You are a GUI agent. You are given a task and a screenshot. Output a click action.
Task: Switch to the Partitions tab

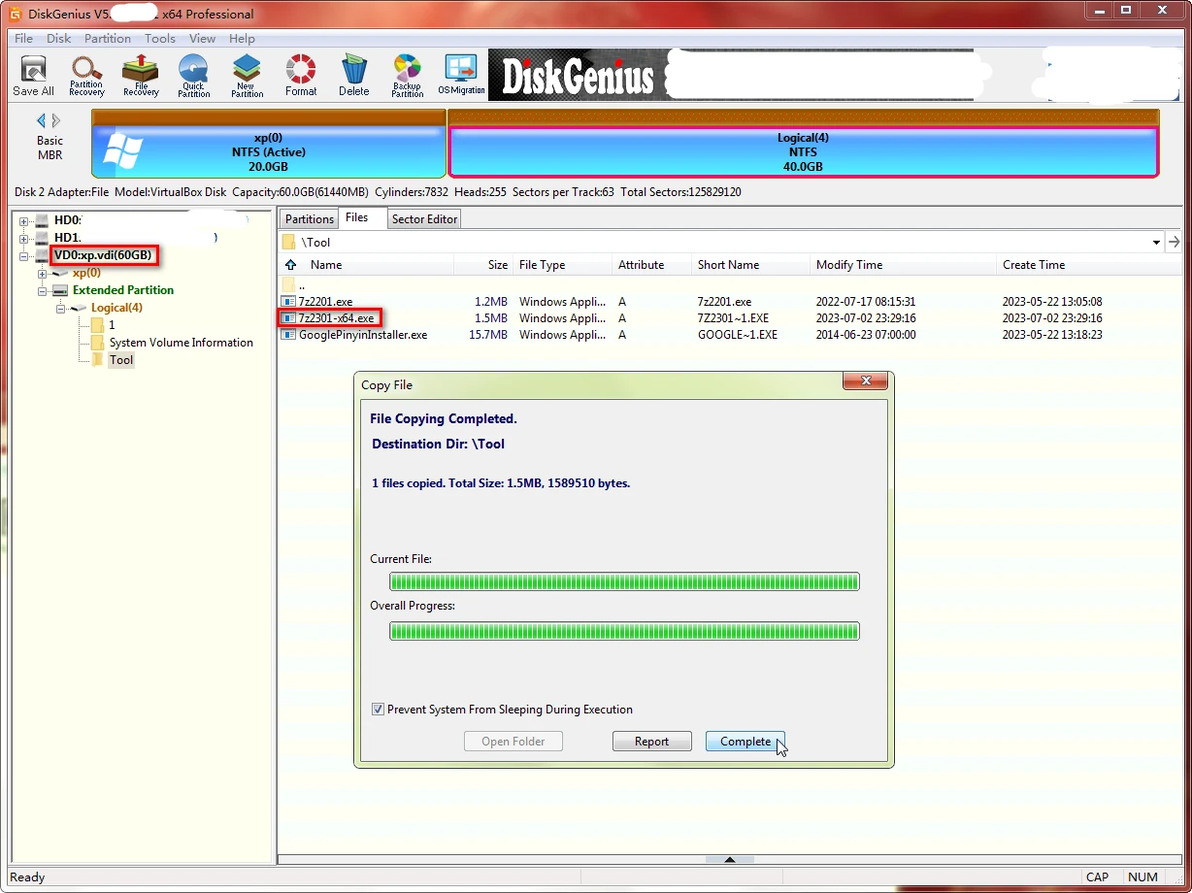point(309,219)
